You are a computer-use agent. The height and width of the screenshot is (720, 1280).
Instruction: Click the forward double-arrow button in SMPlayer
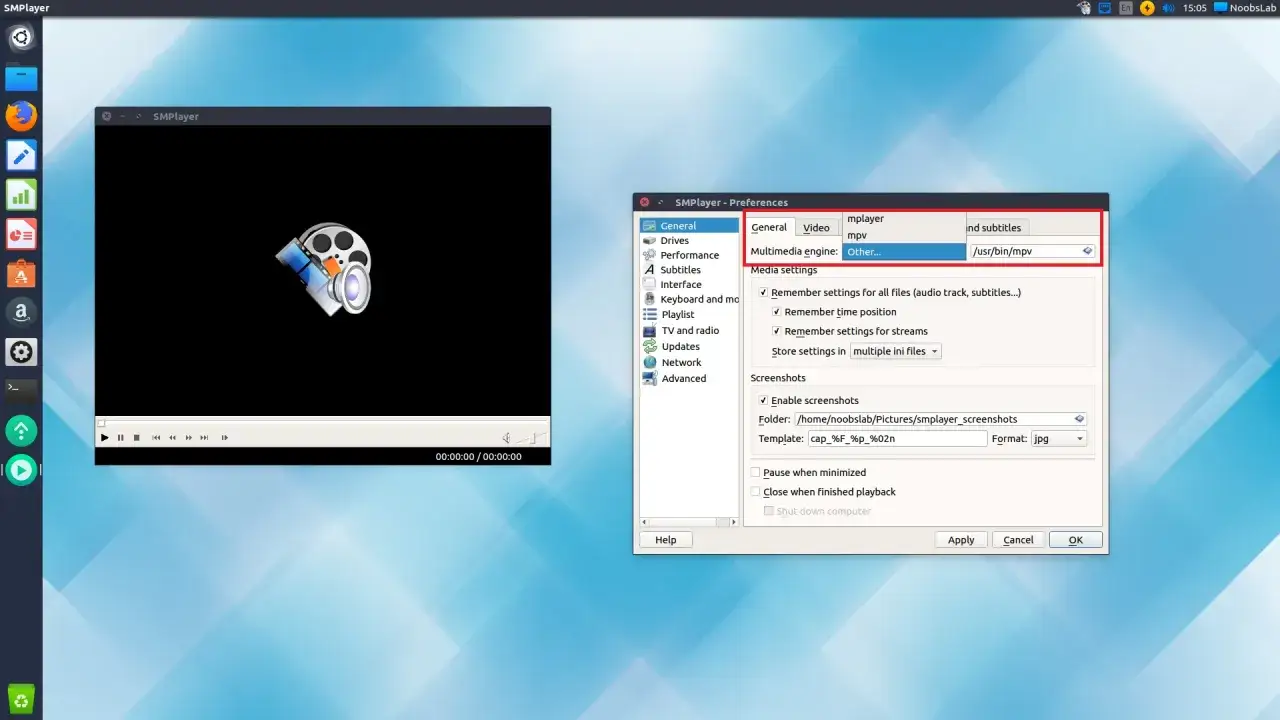(x=189, y=437)
